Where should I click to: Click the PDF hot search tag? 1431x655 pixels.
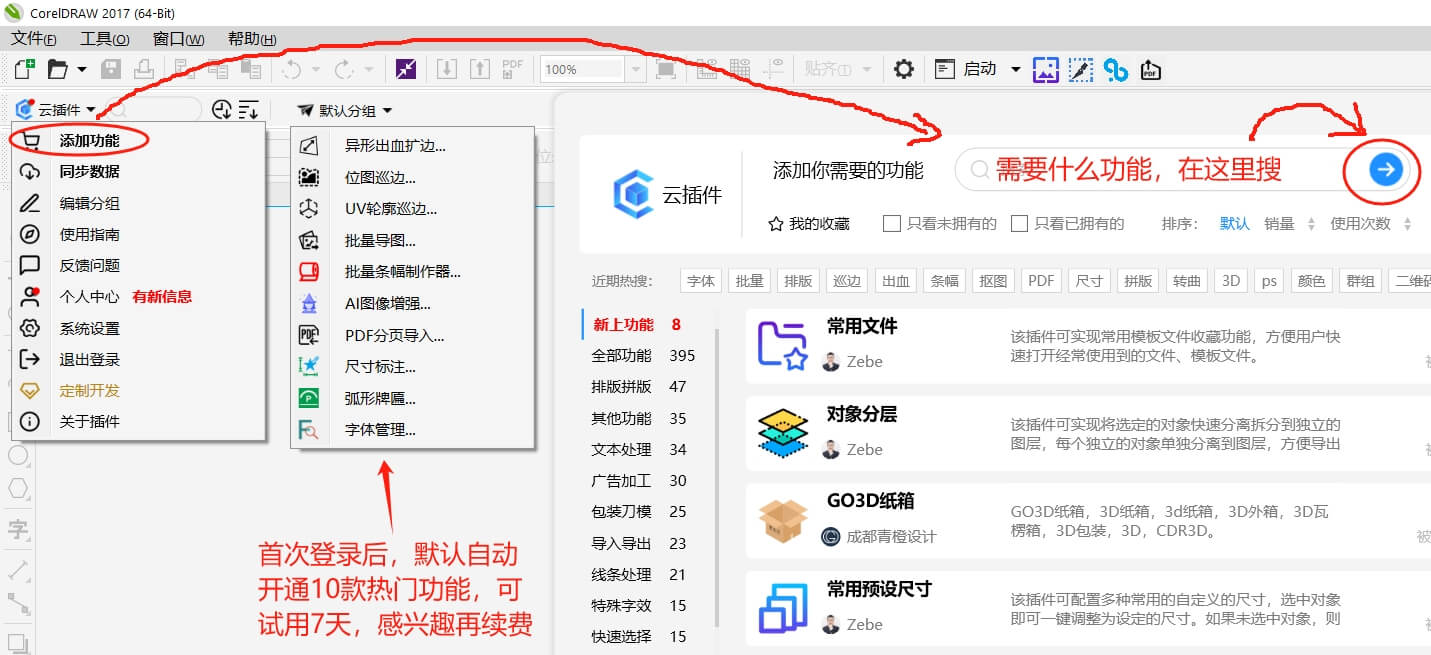[1041, 281]
